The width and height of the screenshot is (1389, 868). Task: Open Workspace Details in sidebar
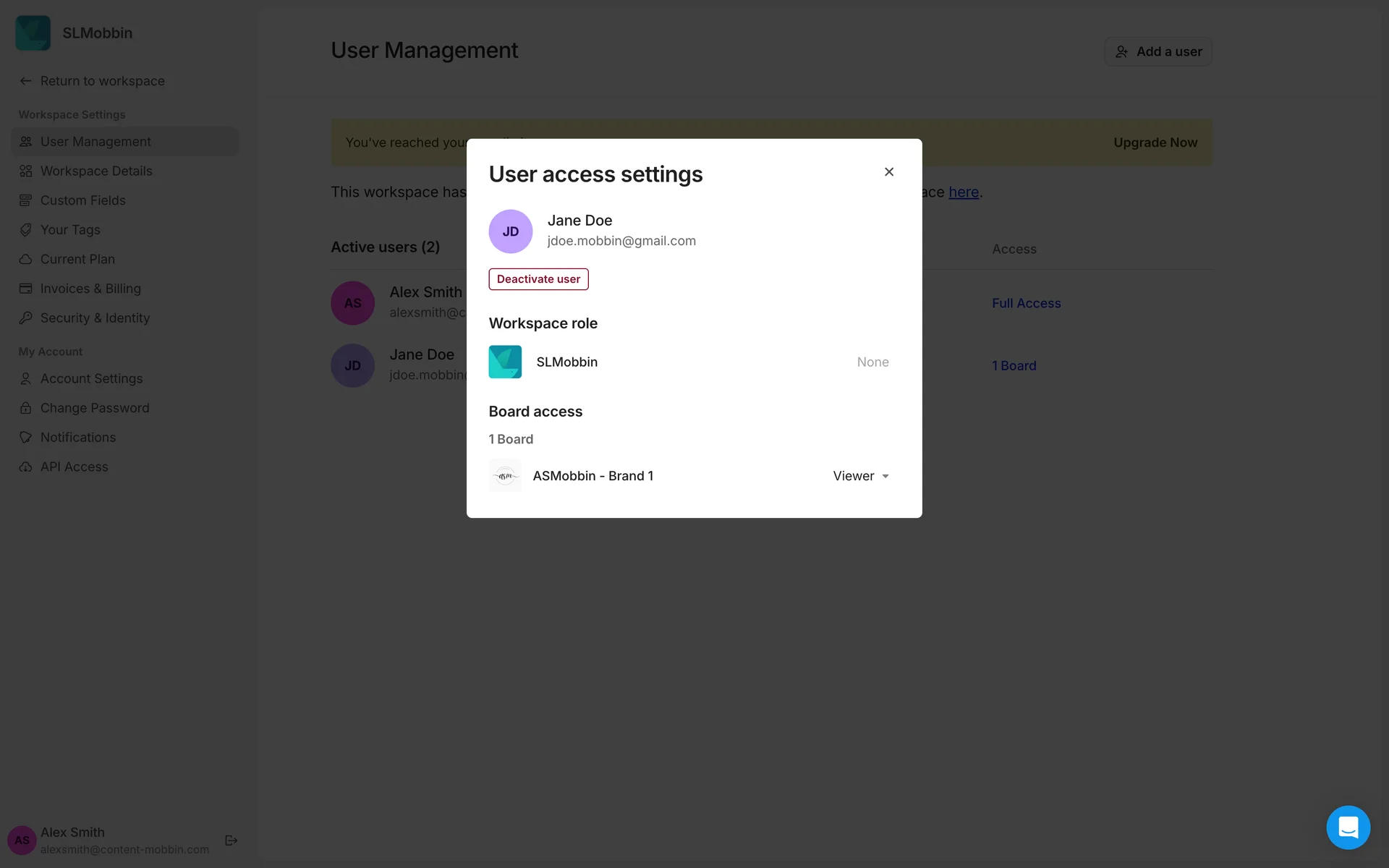point(96,171)
